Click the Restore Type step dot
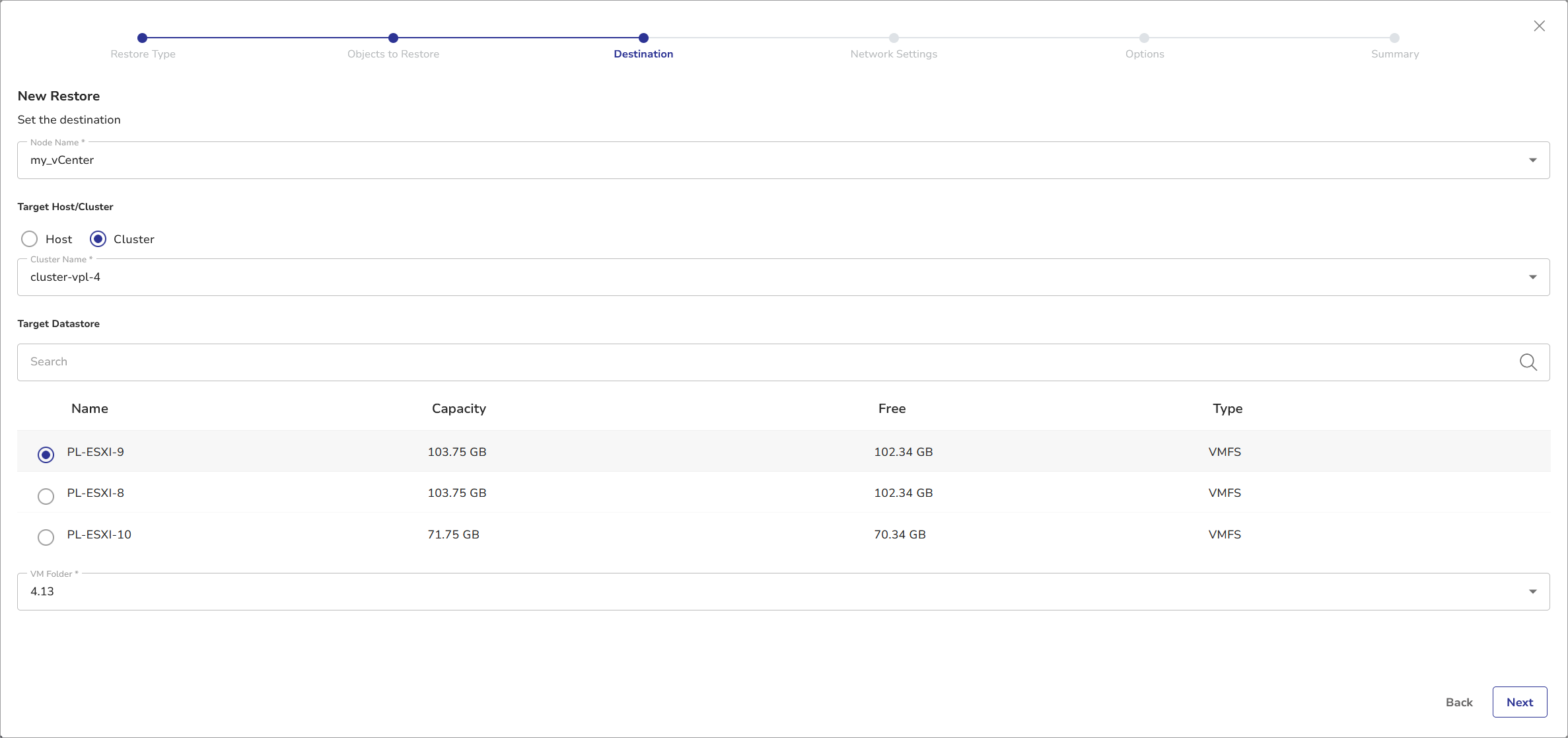The image size is (1568, 738). 143,38
